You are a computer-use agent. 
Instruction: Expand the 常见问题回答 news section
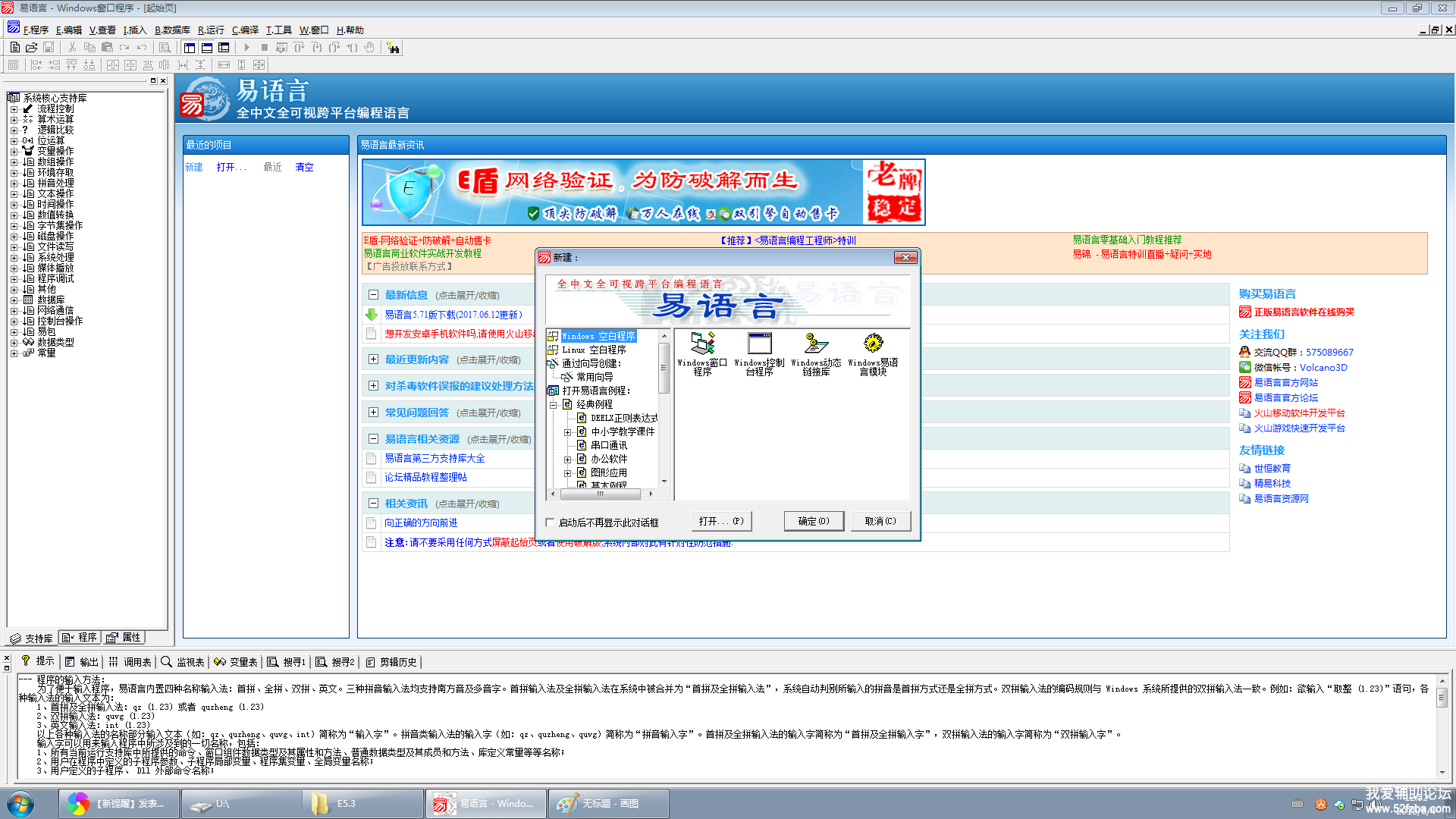click(373, 413)
